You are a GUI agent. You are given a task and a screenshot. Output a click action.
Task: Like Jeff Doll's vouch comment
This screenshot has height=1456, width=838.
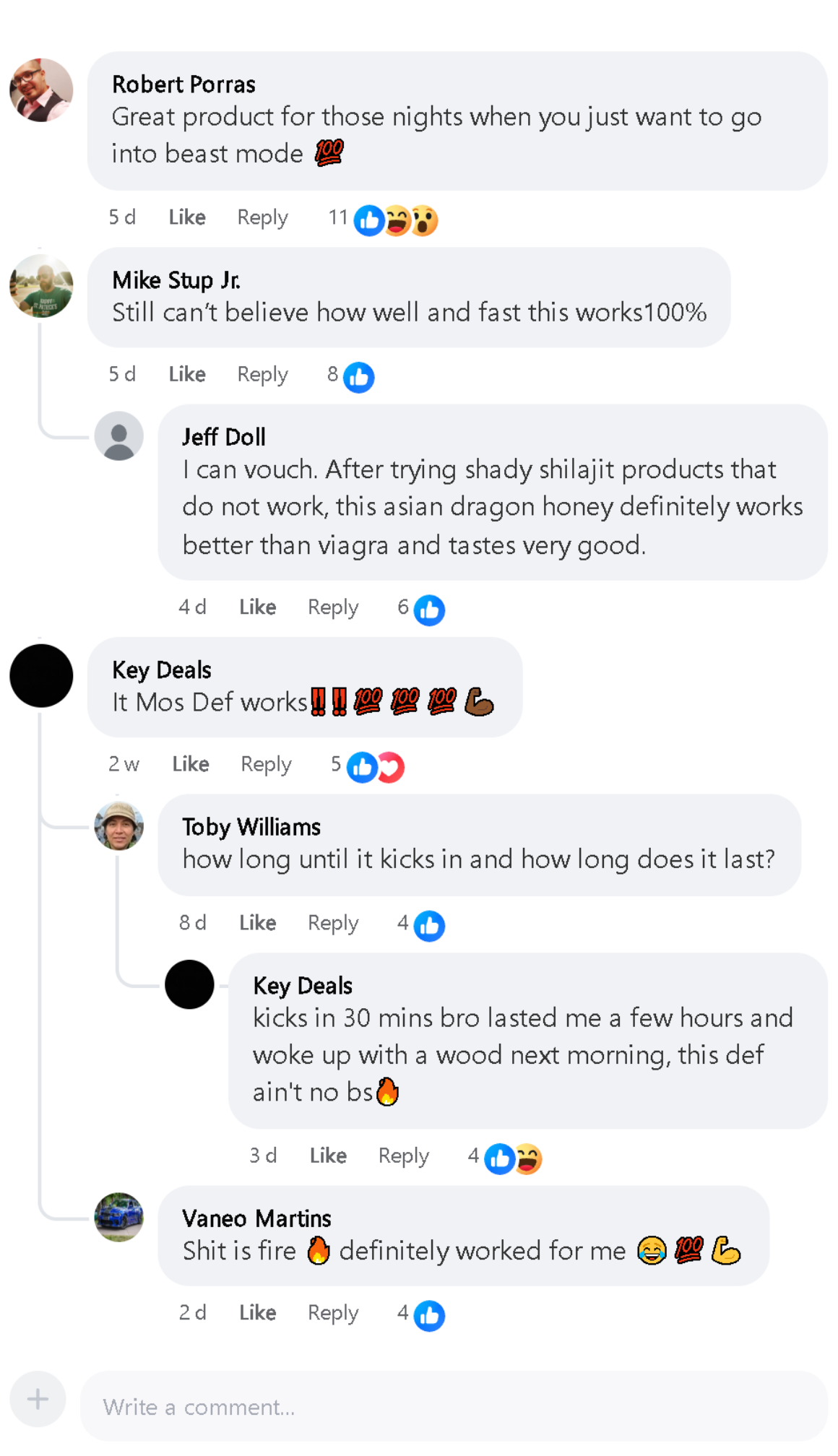(x=257, y=607)
